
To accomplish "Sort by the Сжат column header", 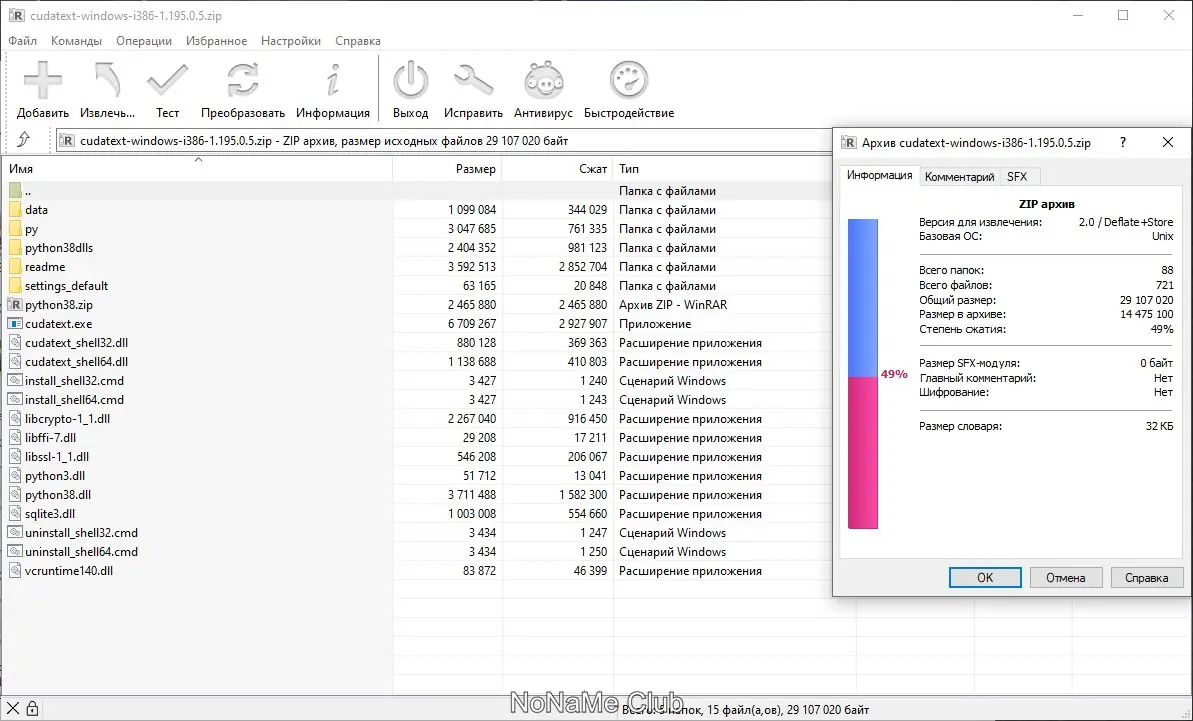I will click(x=558, y=169).
